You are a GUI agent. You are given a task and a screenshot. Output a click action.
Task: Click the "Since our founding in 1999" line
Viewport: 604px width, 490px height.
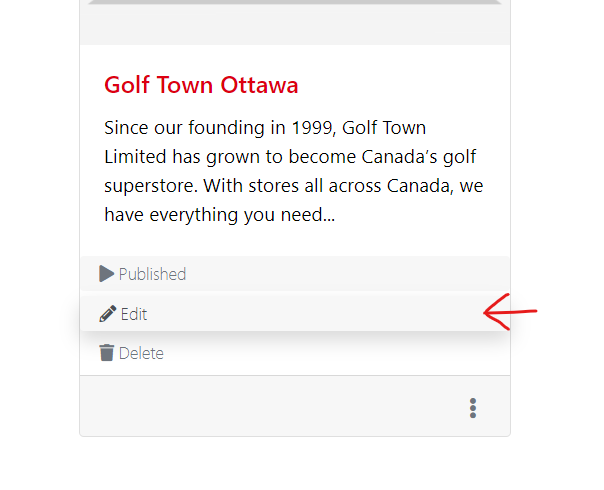coord(218,128)
